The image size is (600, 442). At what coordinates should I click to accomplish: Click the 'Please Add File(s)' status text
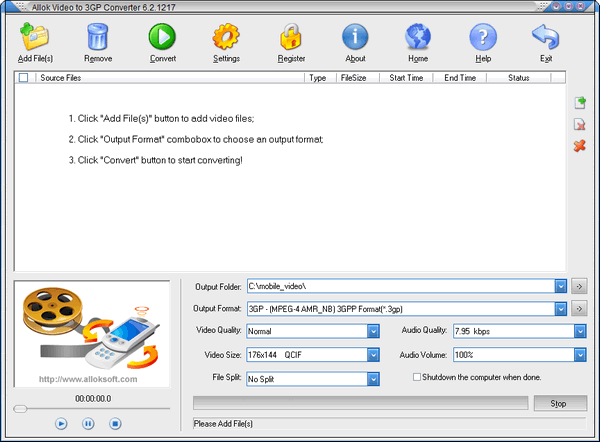pos(223,424)
